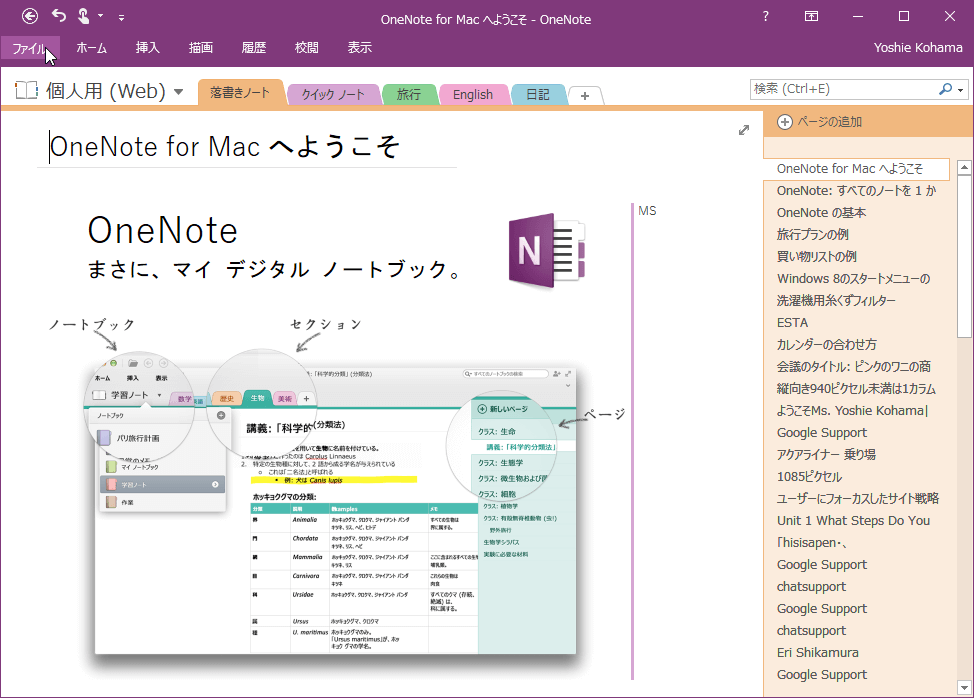Select the 日記 section tab
The image size is (974, 698).
tap(538, 94)
